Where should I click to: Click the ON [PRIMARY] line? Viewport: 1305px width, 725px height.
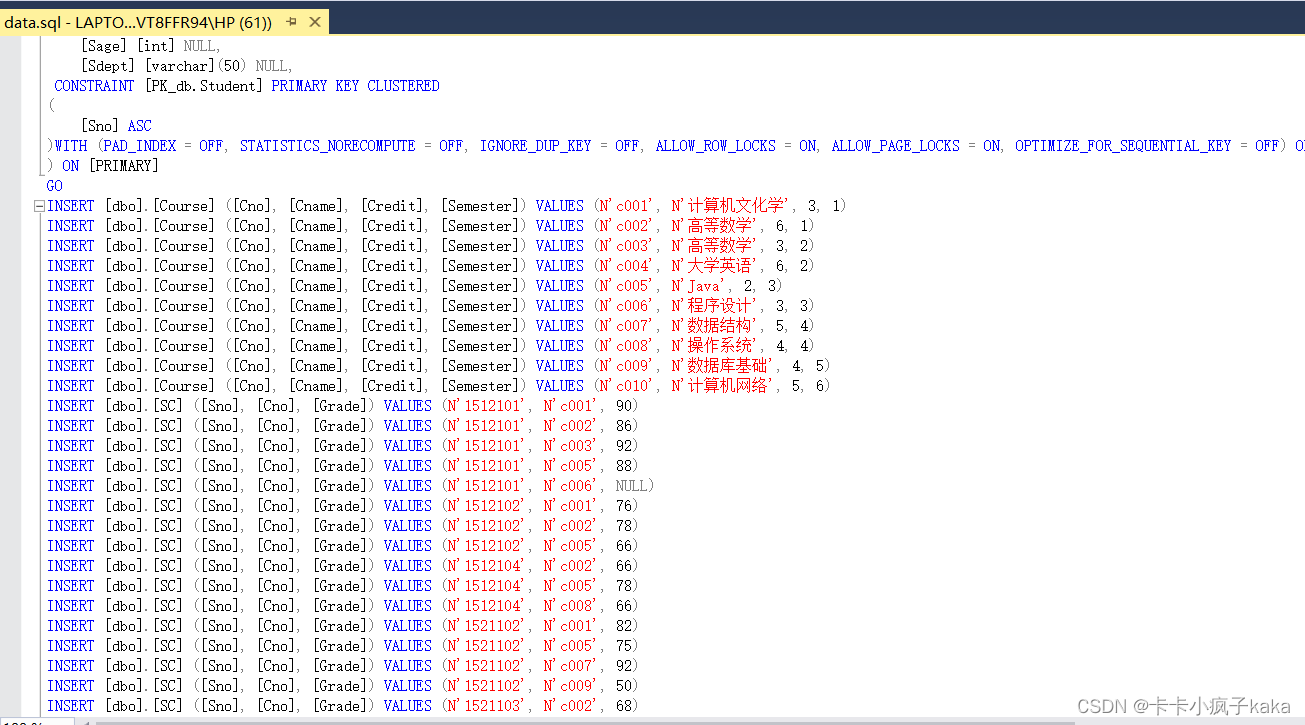pyautogui.click(x=102, y=166)
